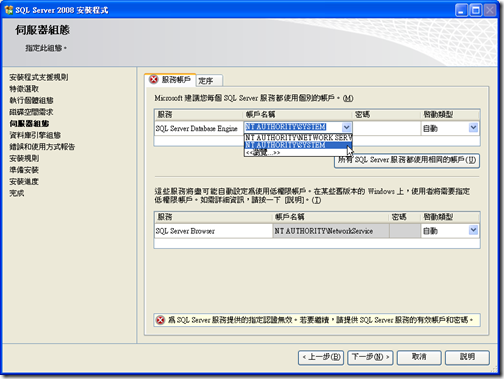504x379 pixels.
Task: Click the SQL Server Browser service cell
Action: pyautogui.click(x=213, y=231)
